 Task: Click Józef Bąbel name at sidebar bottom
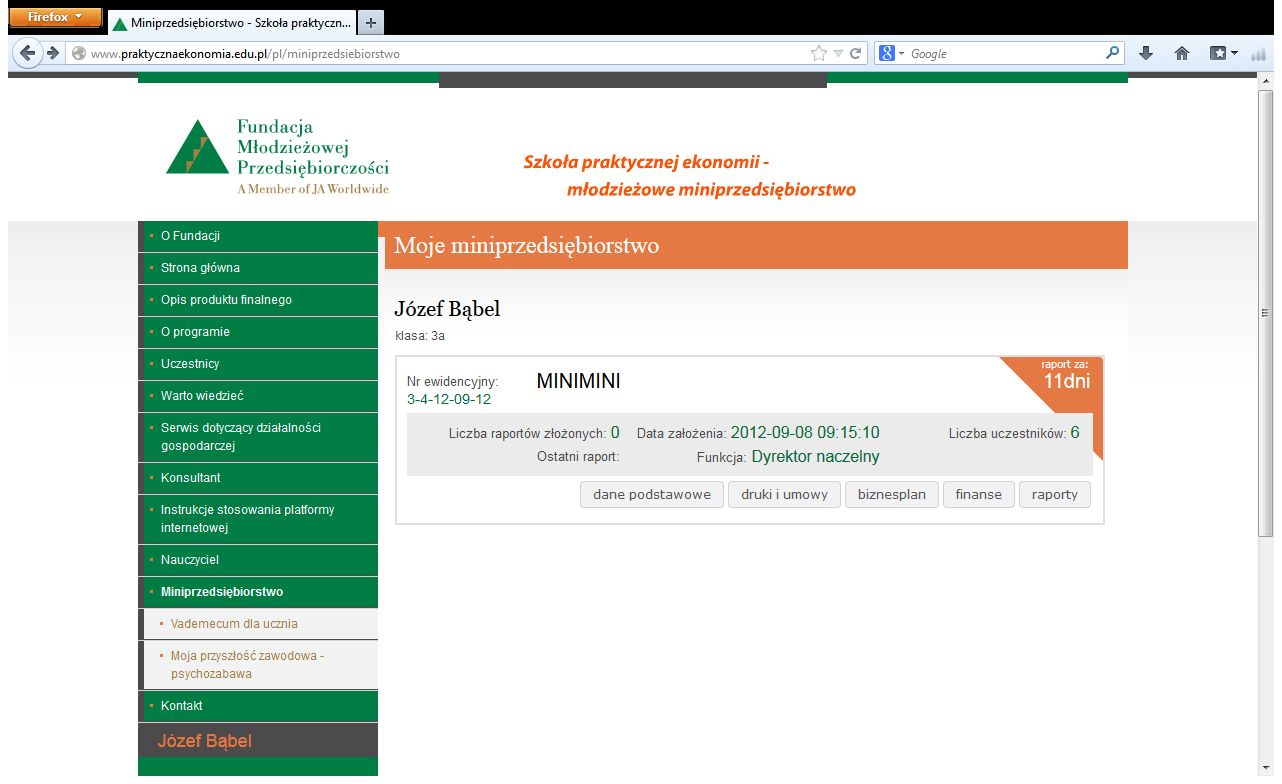pos(205,741)
